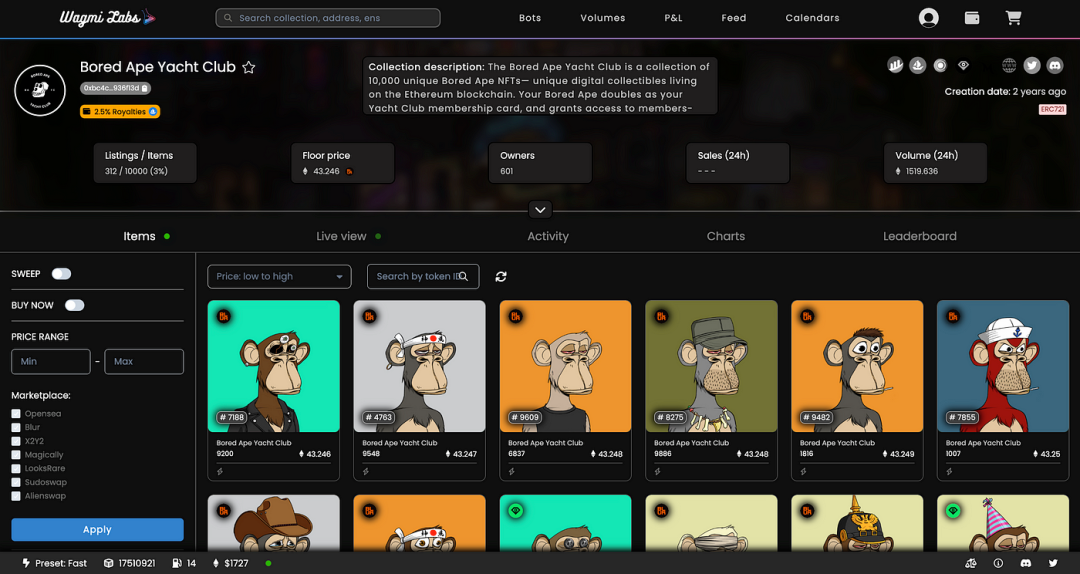Open ape #7188 thumbnail
The width and height of the screenshot is (1080, 574).
point(273,366)
